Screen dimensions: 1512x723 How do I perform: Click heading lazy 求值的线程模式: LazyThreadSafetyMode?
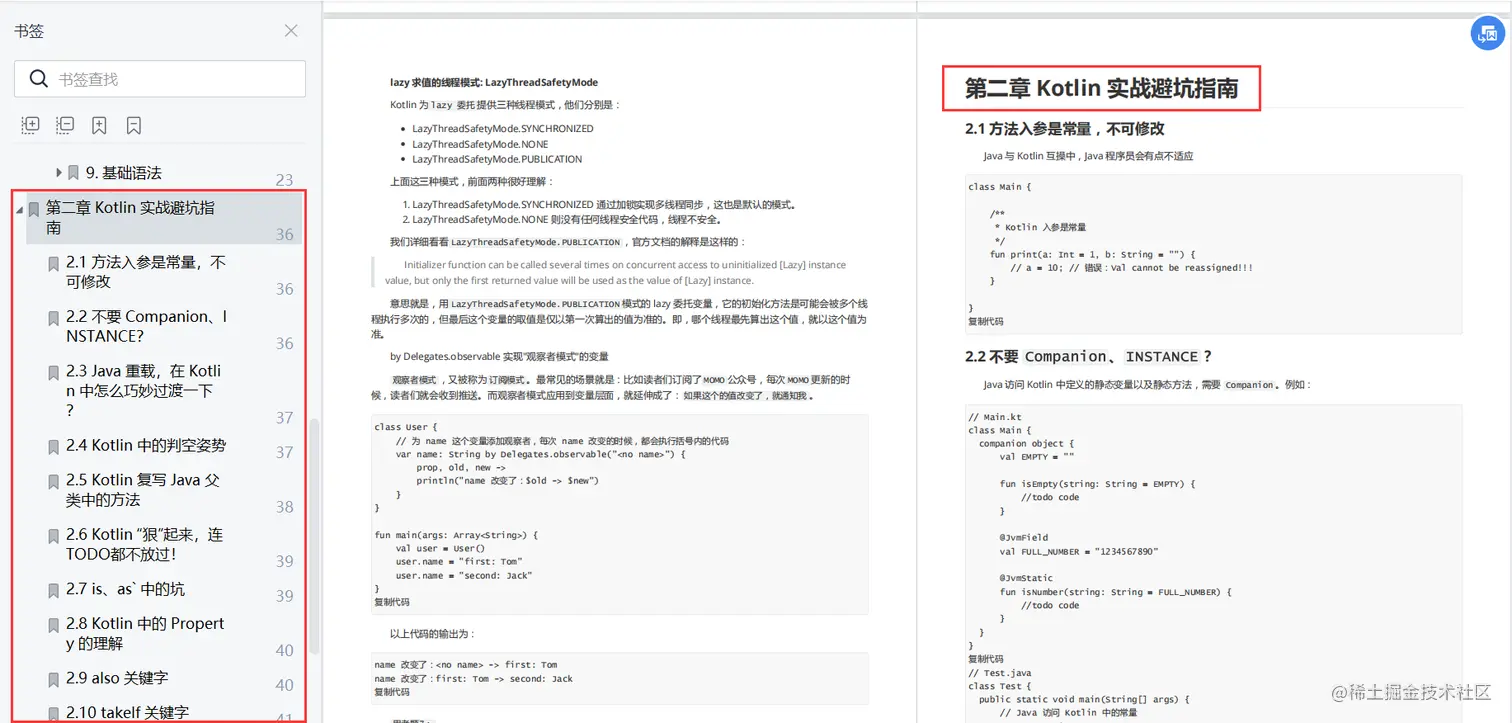494,82
